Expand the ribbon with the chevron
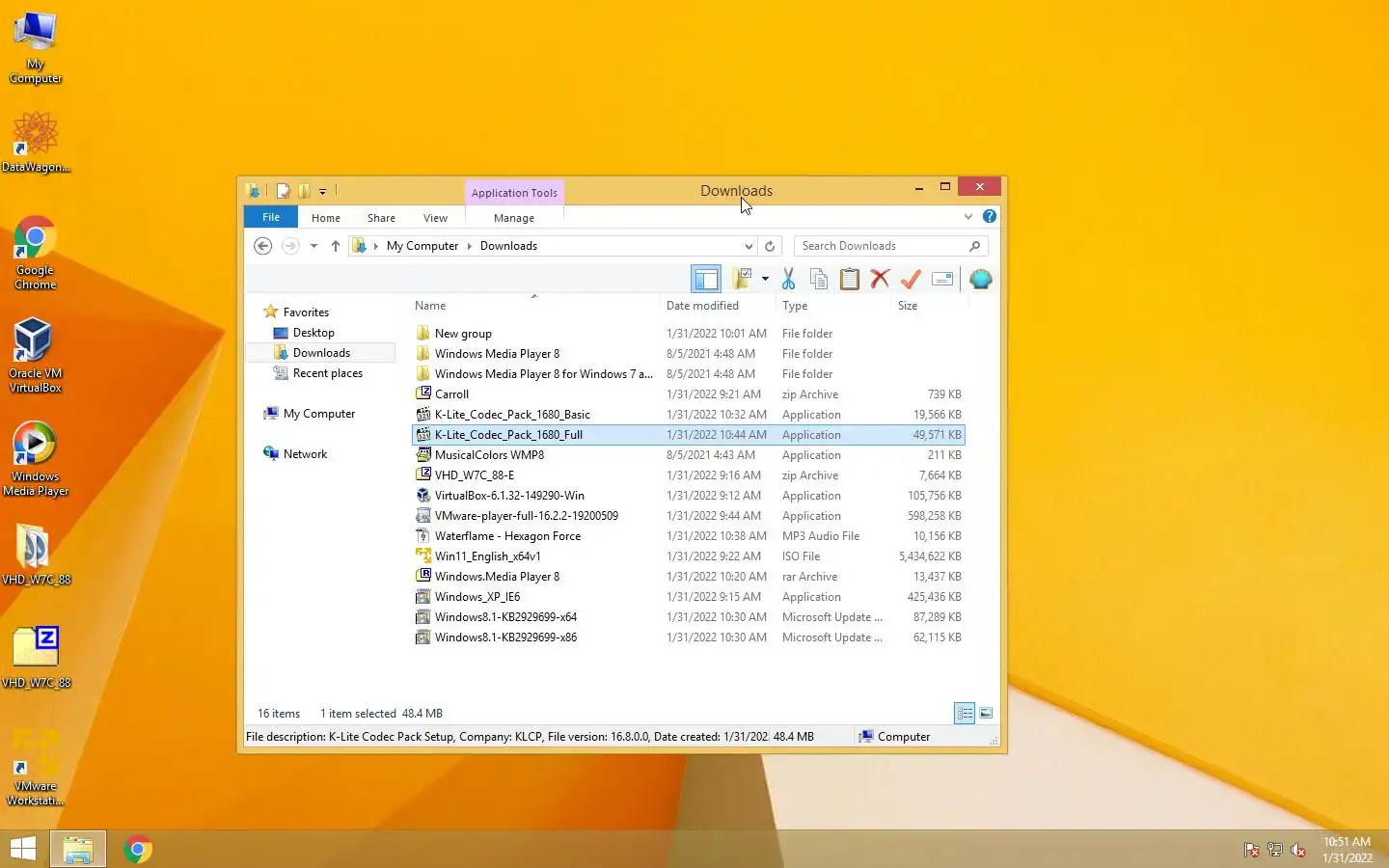 click(968, 217)
